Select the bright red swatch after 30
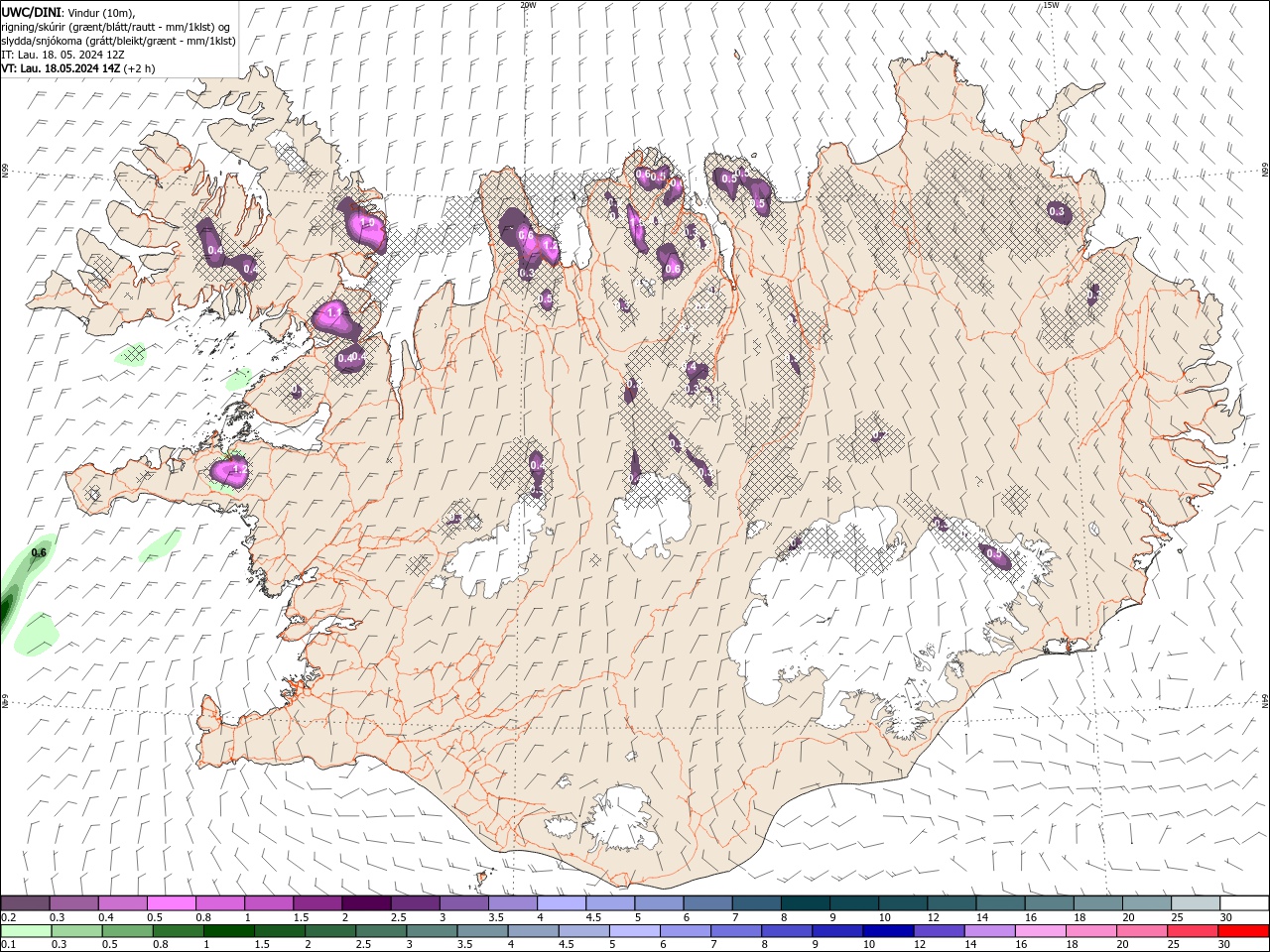 pos(1243,931)
